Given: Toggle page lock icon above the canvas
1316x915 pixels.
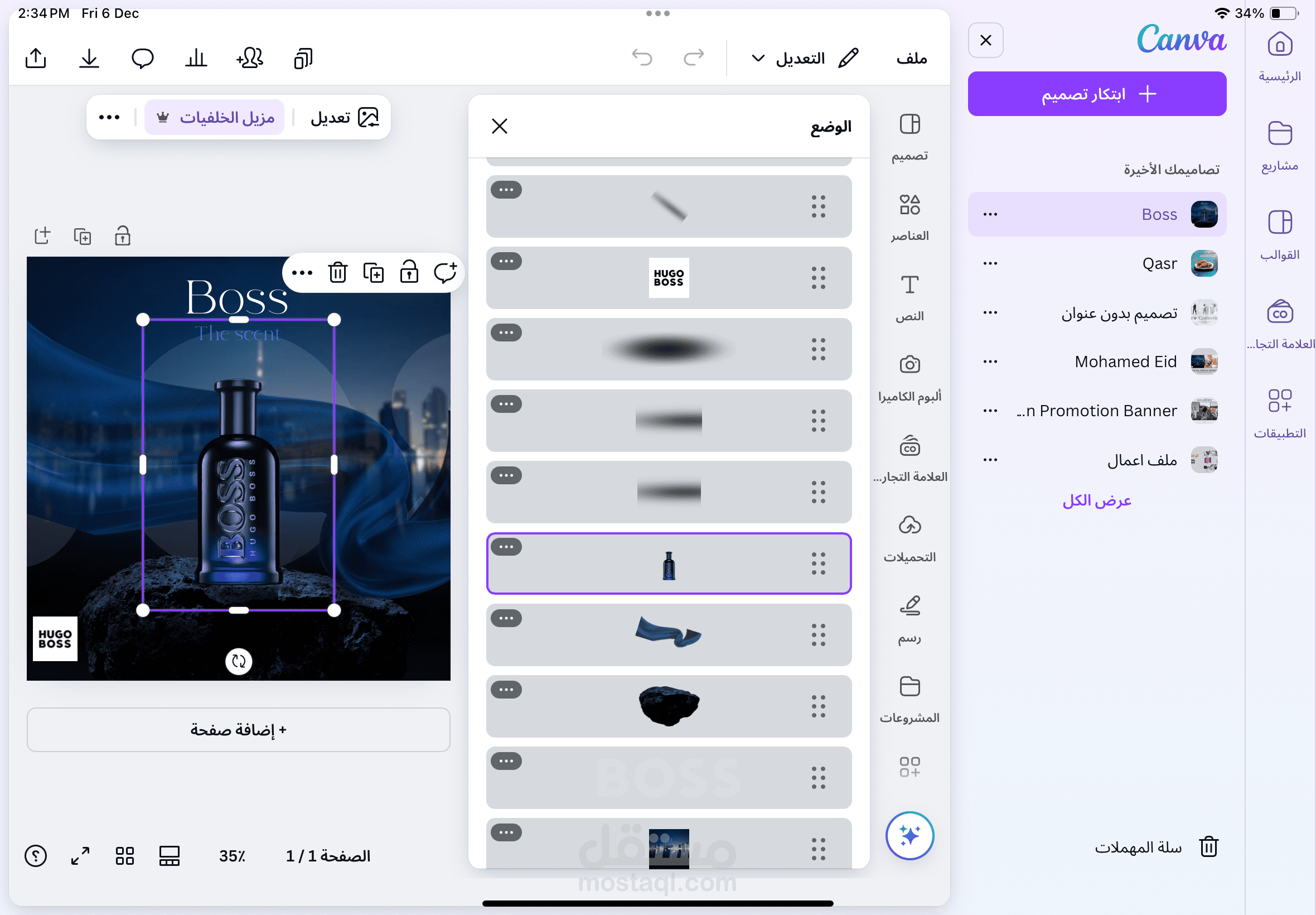Looking at the screenshot, I should click(x=123, y=235).
